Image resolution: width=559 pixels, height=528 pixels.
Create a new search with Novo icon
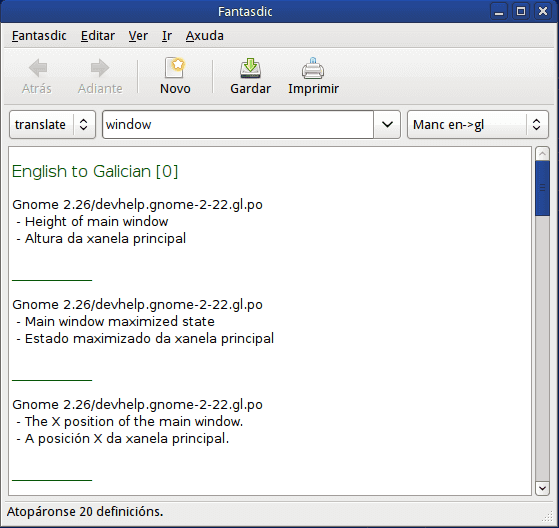[x=175, y=68]
